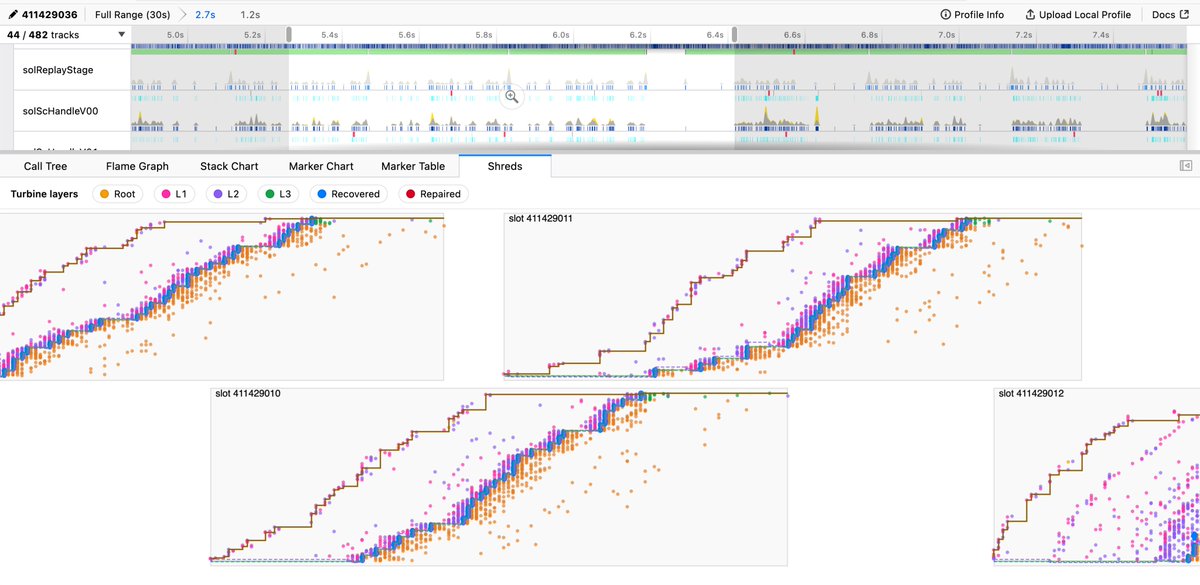Toggle the L2 turbine layer
Image resolution: width=1200 pixels, height=585 pixels.
coord(226,194)
